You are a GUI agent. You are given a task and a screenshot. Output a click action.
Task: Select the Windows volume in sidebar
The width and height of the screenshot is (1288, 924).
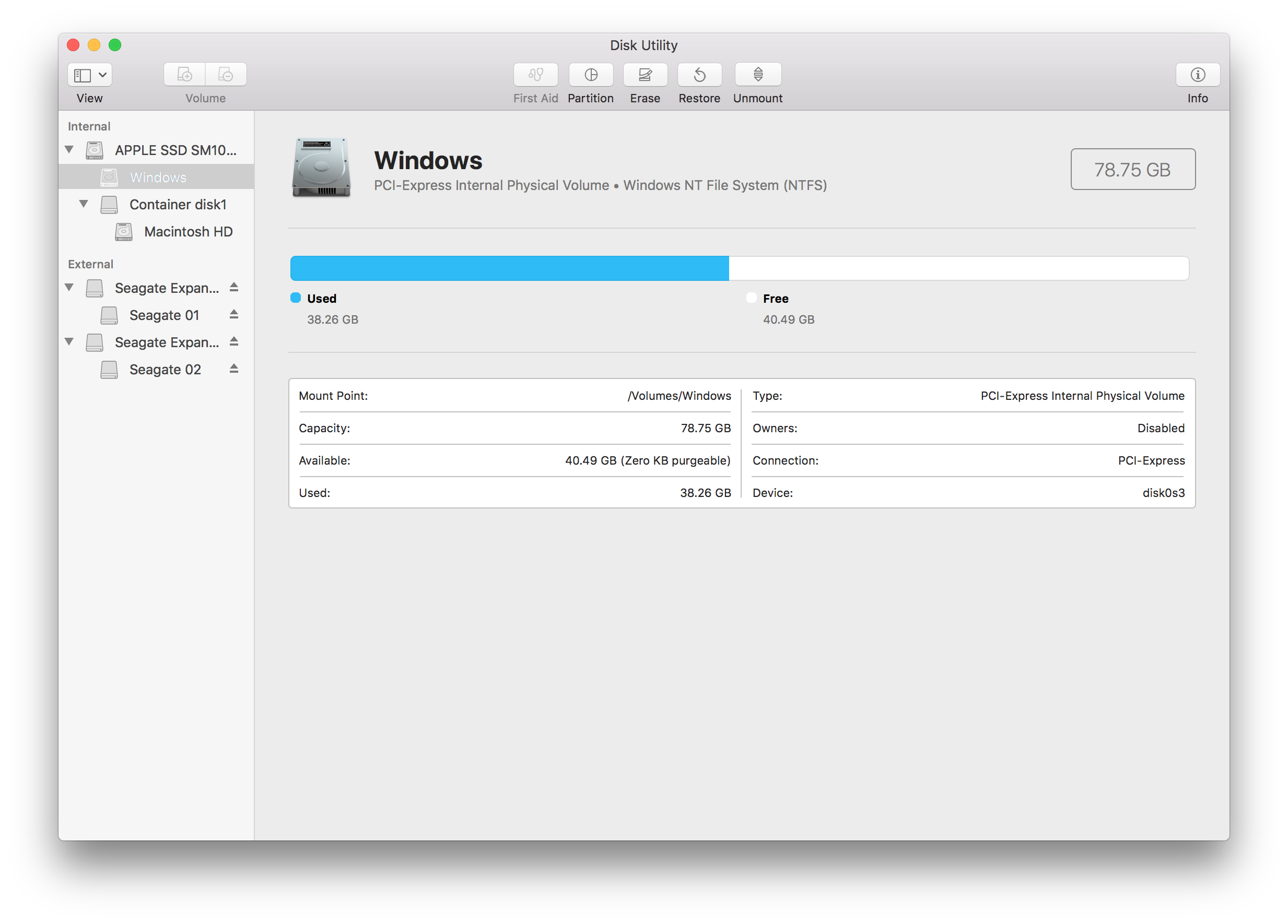[158, 177]
